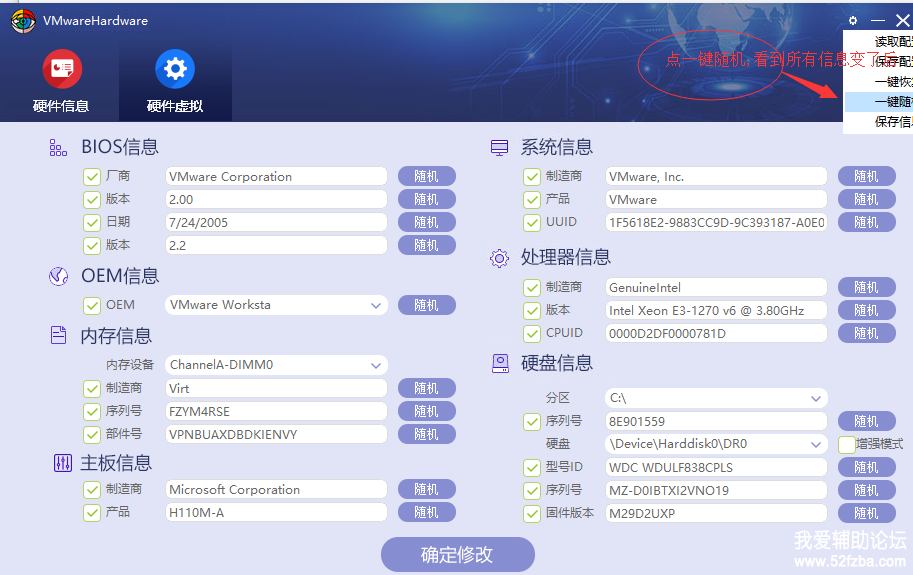Open the 硬件信息 hardware info tab icon
The image size is (913, 575).
[62, 69]
